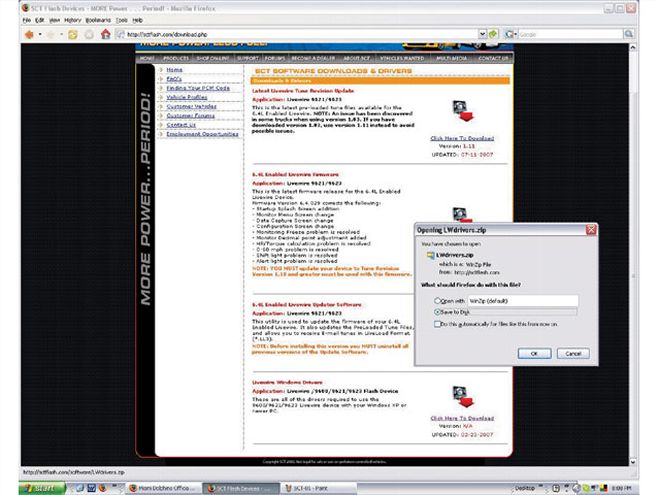660x495 pixels.
Task: Click the Firefox Back arrow button
Action: coord(29,35)
